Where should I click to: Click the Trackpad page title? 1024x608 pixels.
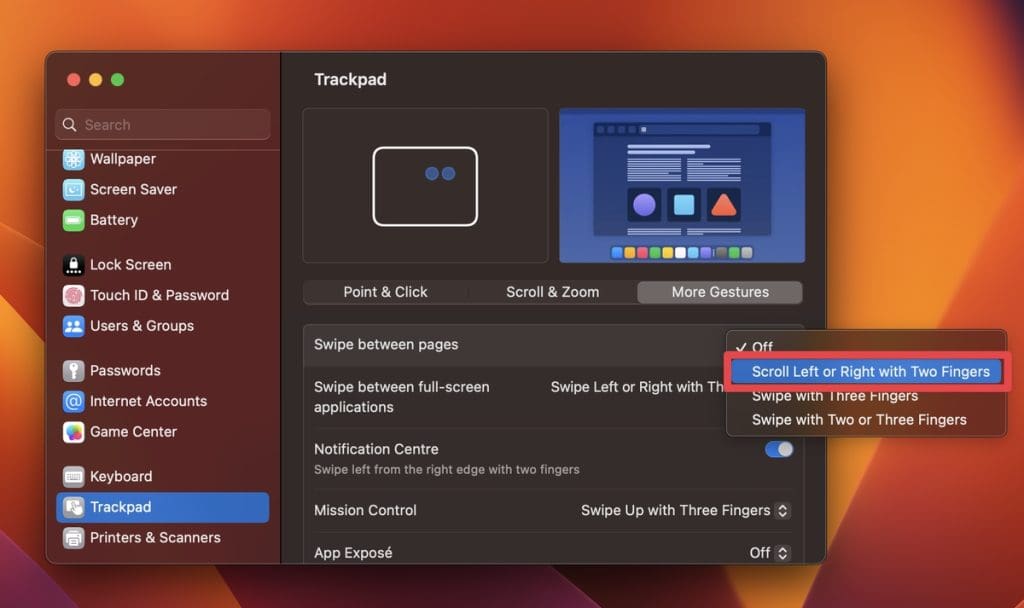pos(350,80)
